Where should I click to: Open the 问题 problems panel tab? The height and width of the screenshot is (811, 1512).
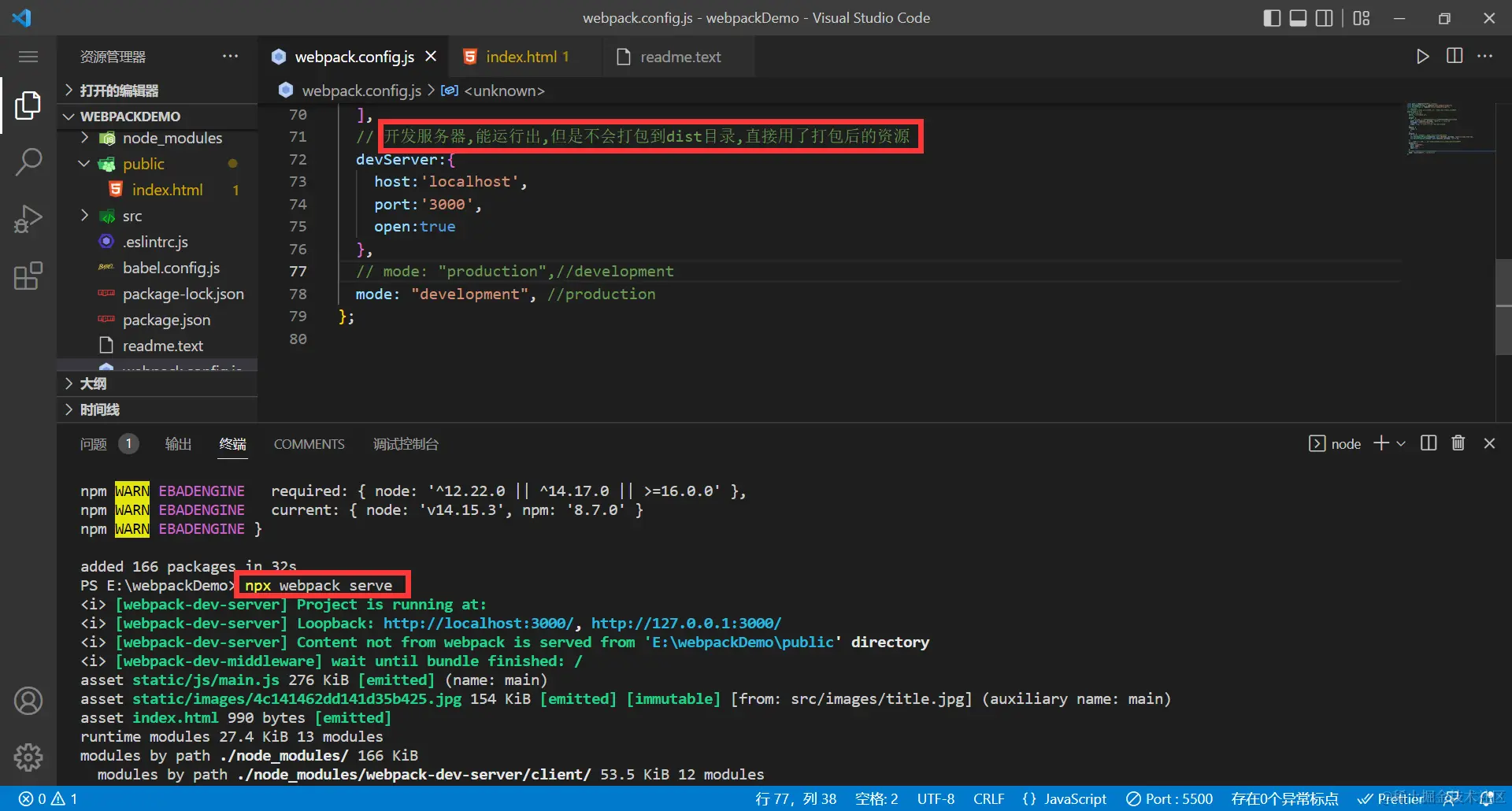[109, 444]
